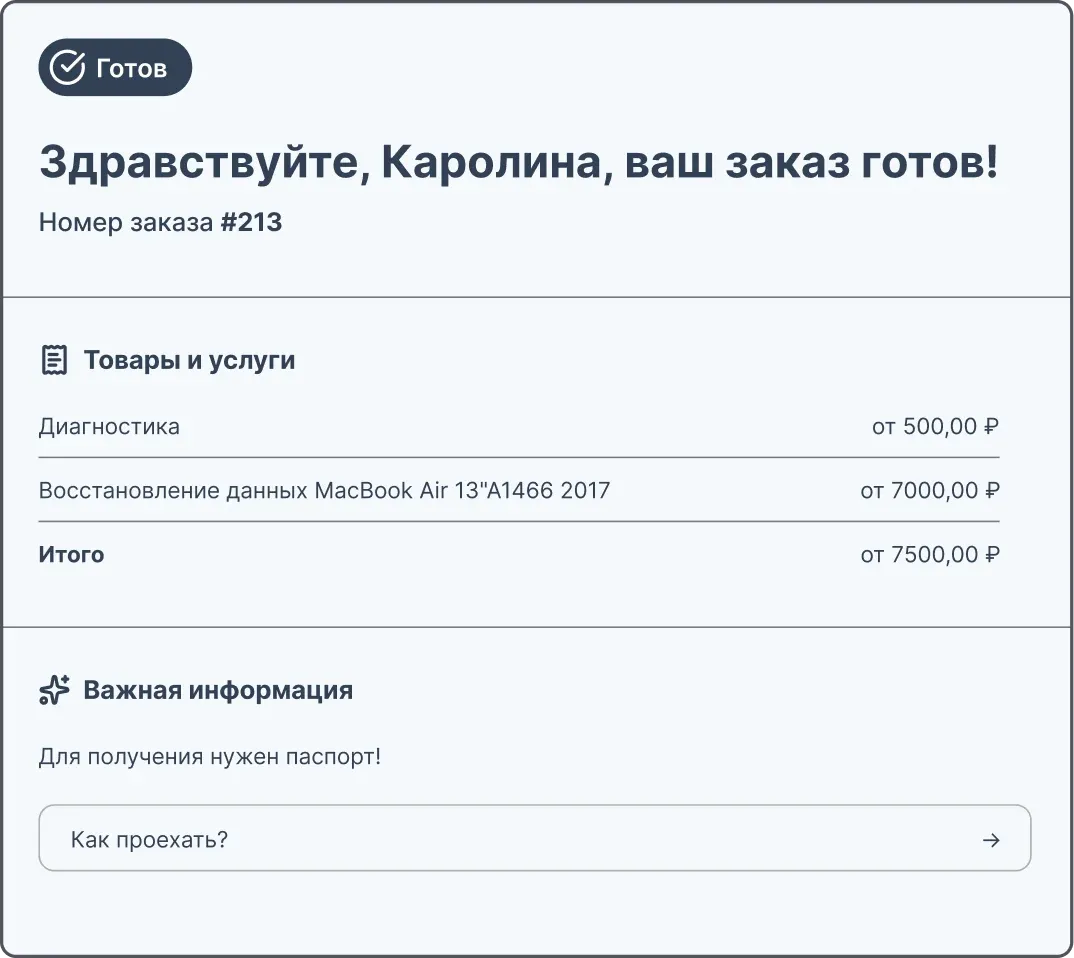The width and height of the screenshot is (1074, 958).
Task: Click the Товары и услуги section header
Action: click(190, 360)
